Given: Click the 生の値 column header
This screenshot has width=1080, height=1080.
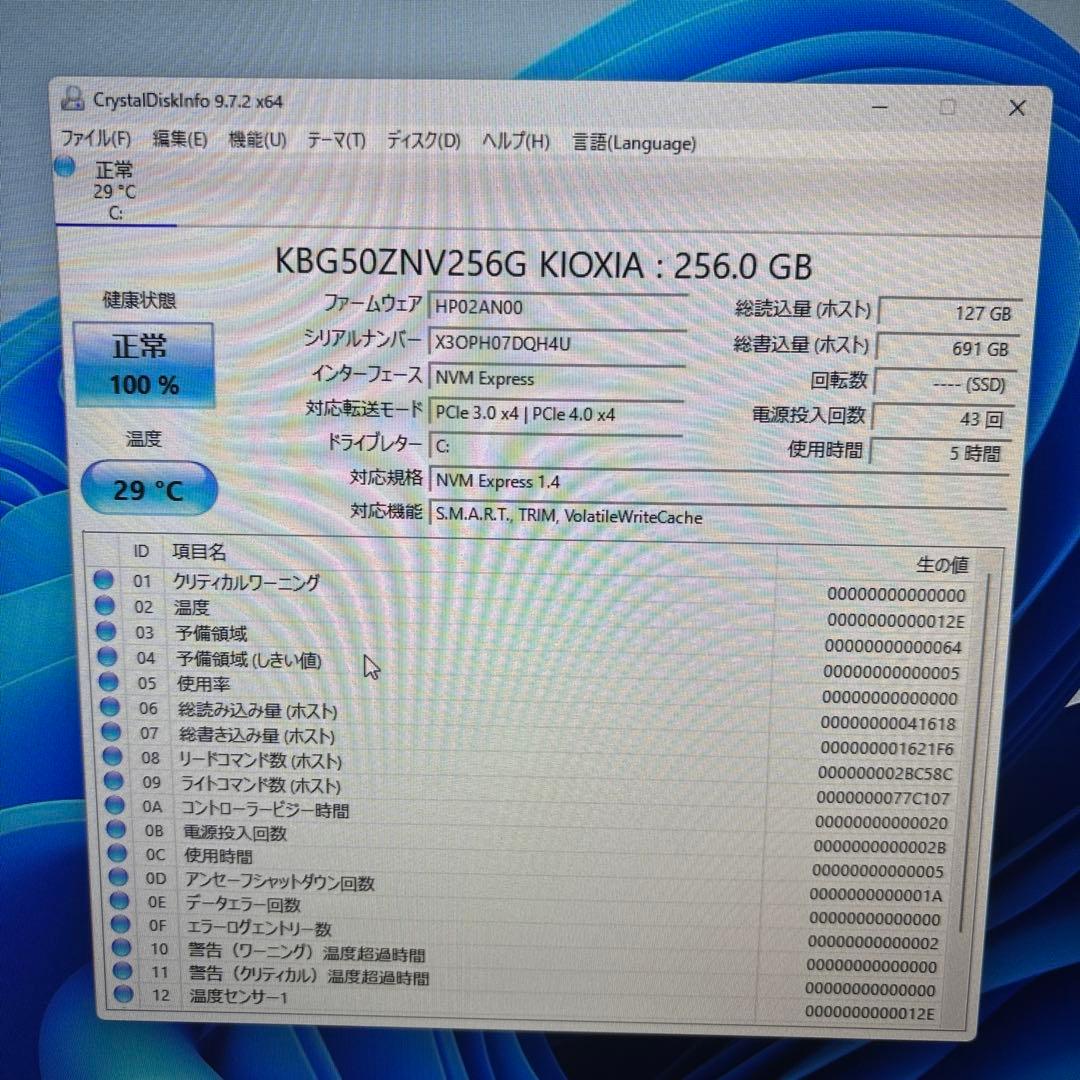Looking at the screenshot, I should point(941,564).
